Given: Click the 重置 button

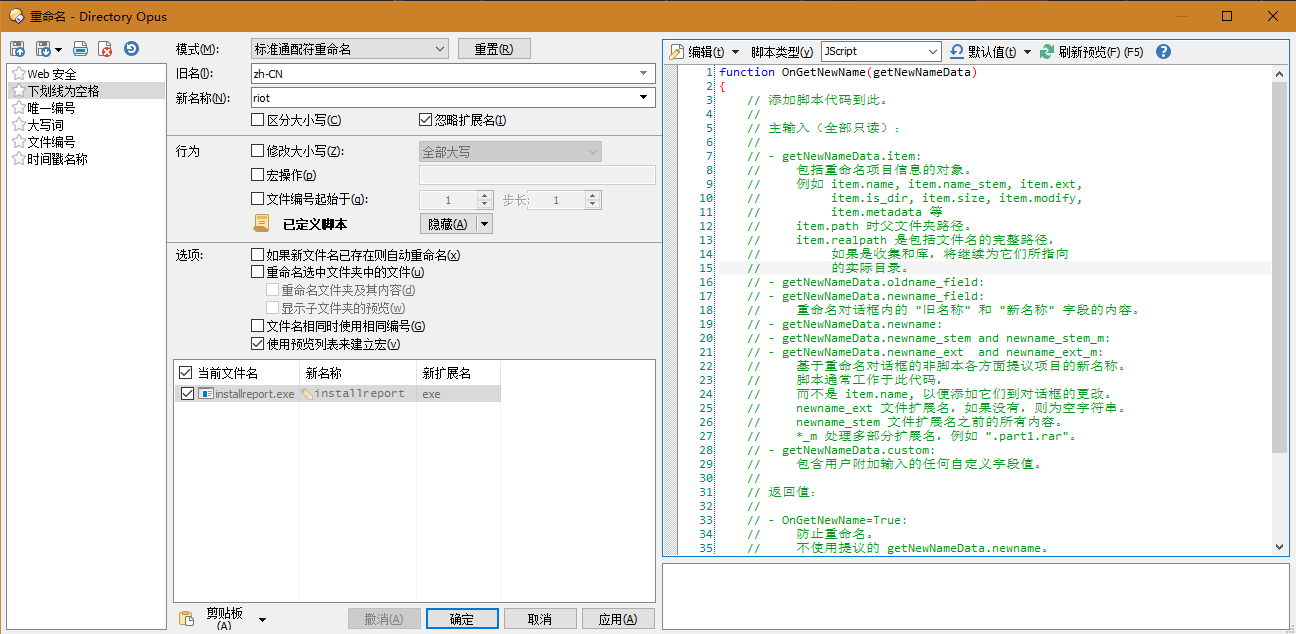Looking at the screenshot, I should [493, 49].
